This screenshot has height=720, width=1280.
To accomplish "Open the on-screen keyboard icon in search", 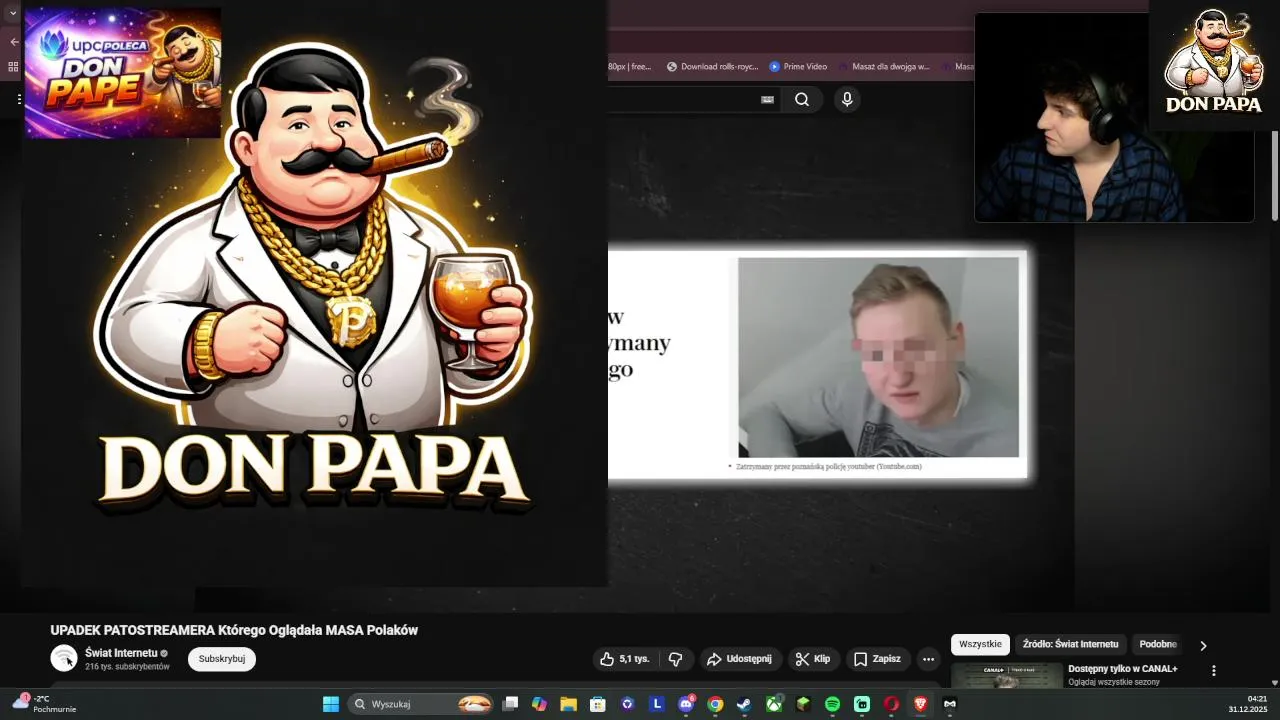I will (x=767, y=99).
